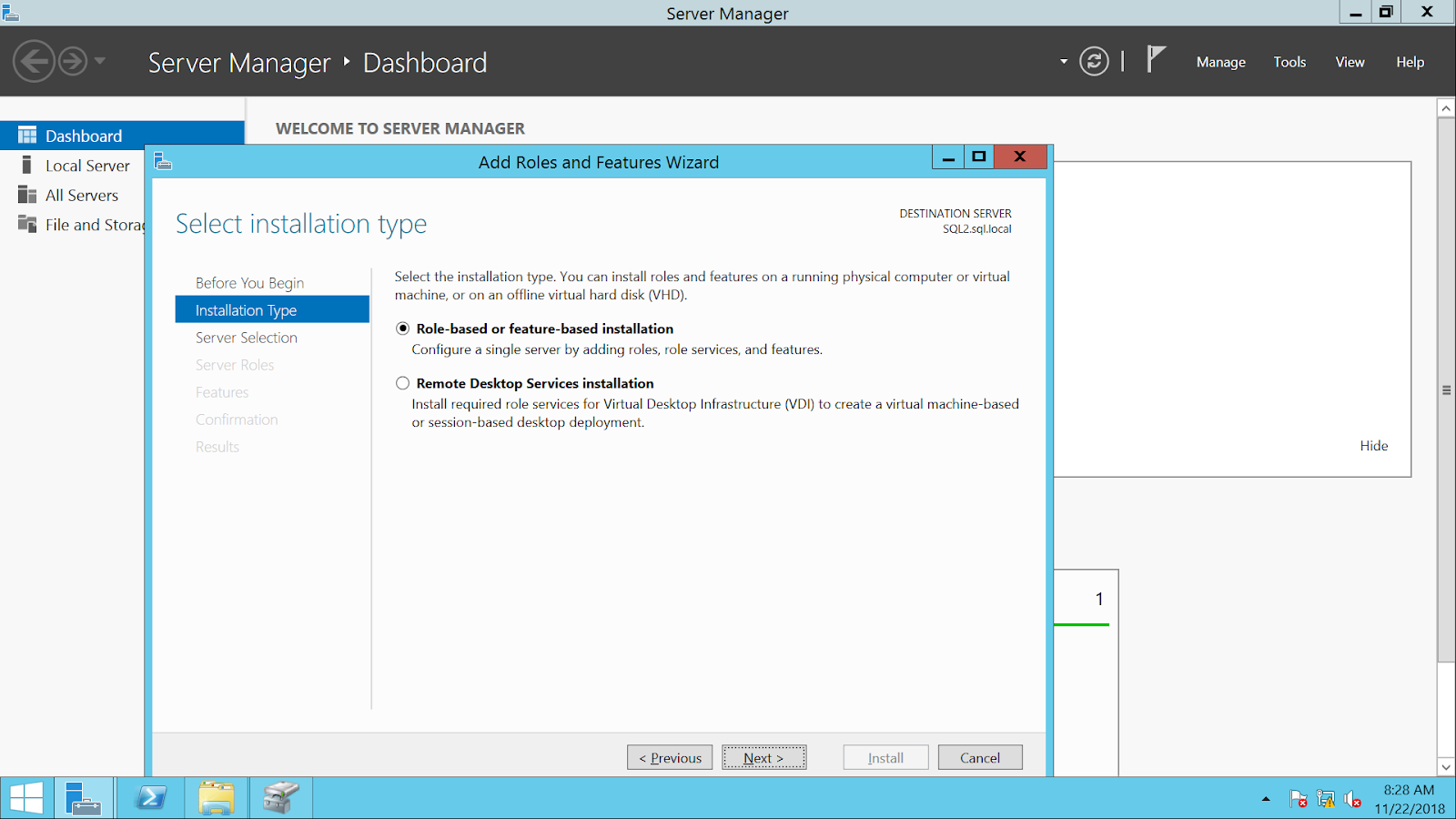Viewport: 1456px width, 819px height.
Task: Open the Help menu
Action: 1410,62
